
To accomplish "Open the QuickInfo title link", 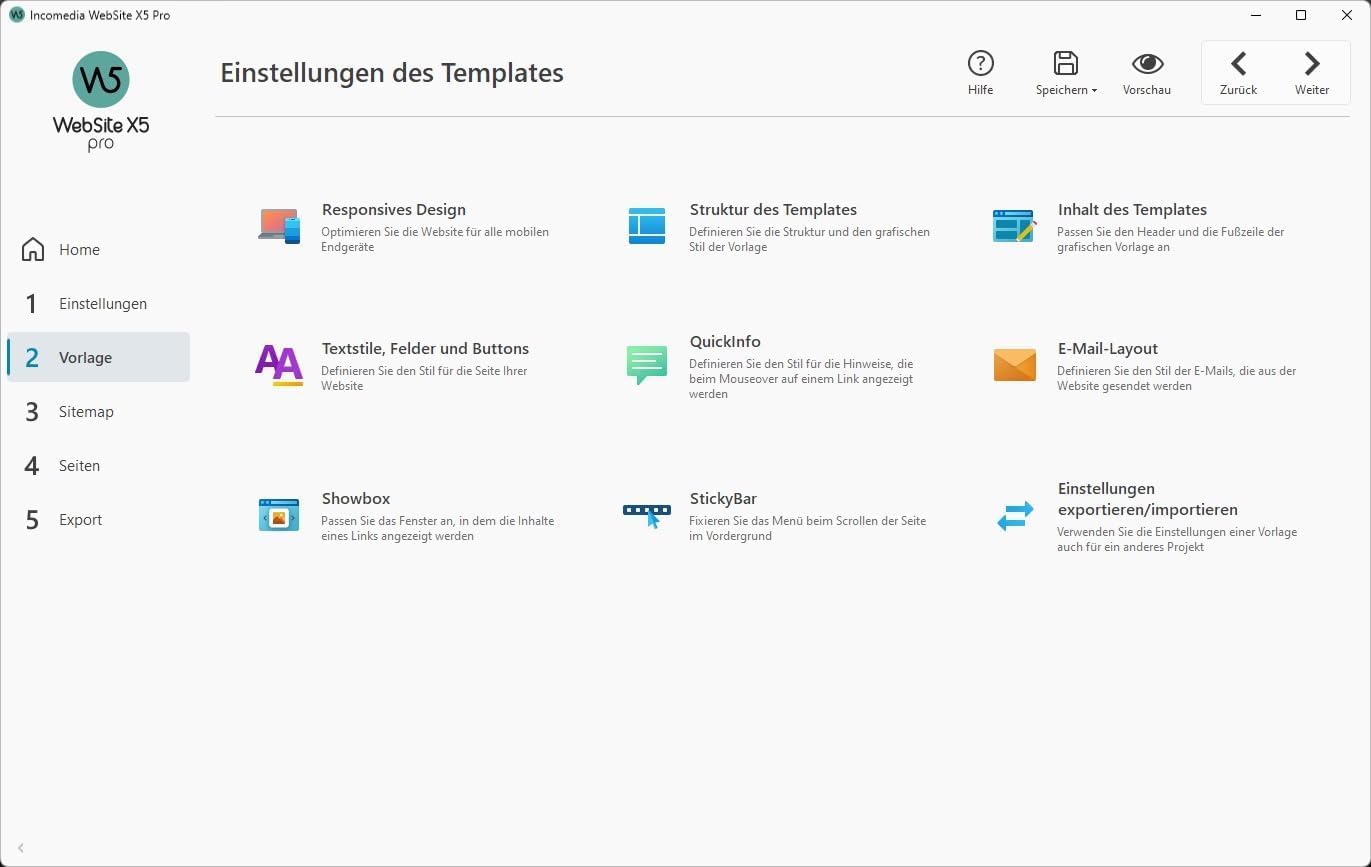I will click(725, 342).
